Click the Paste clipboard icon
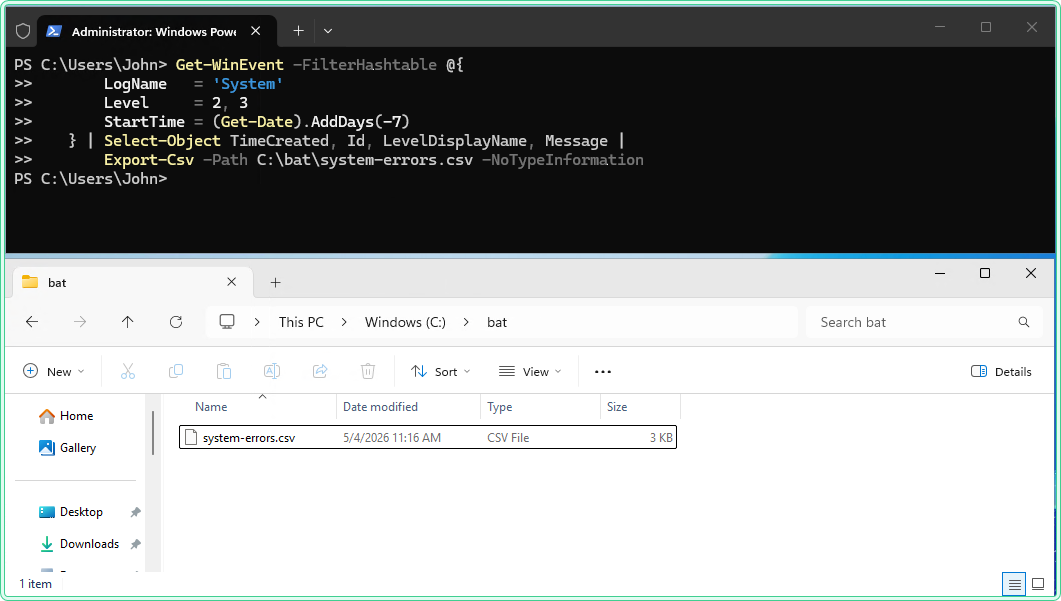The width and height of the screenshot is (1061, 601). (224, 371)
